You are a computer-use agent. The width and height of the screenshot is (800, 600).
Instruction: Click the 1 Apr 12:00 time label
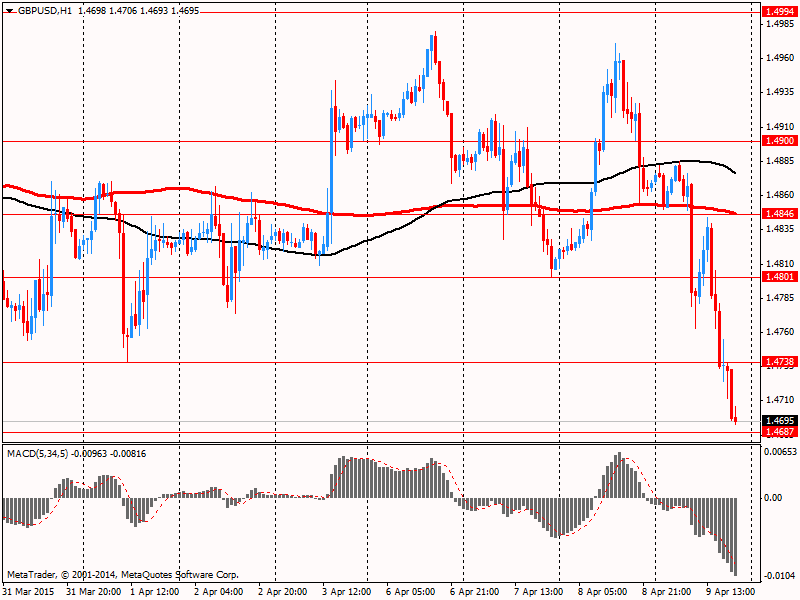pos(155,592)
